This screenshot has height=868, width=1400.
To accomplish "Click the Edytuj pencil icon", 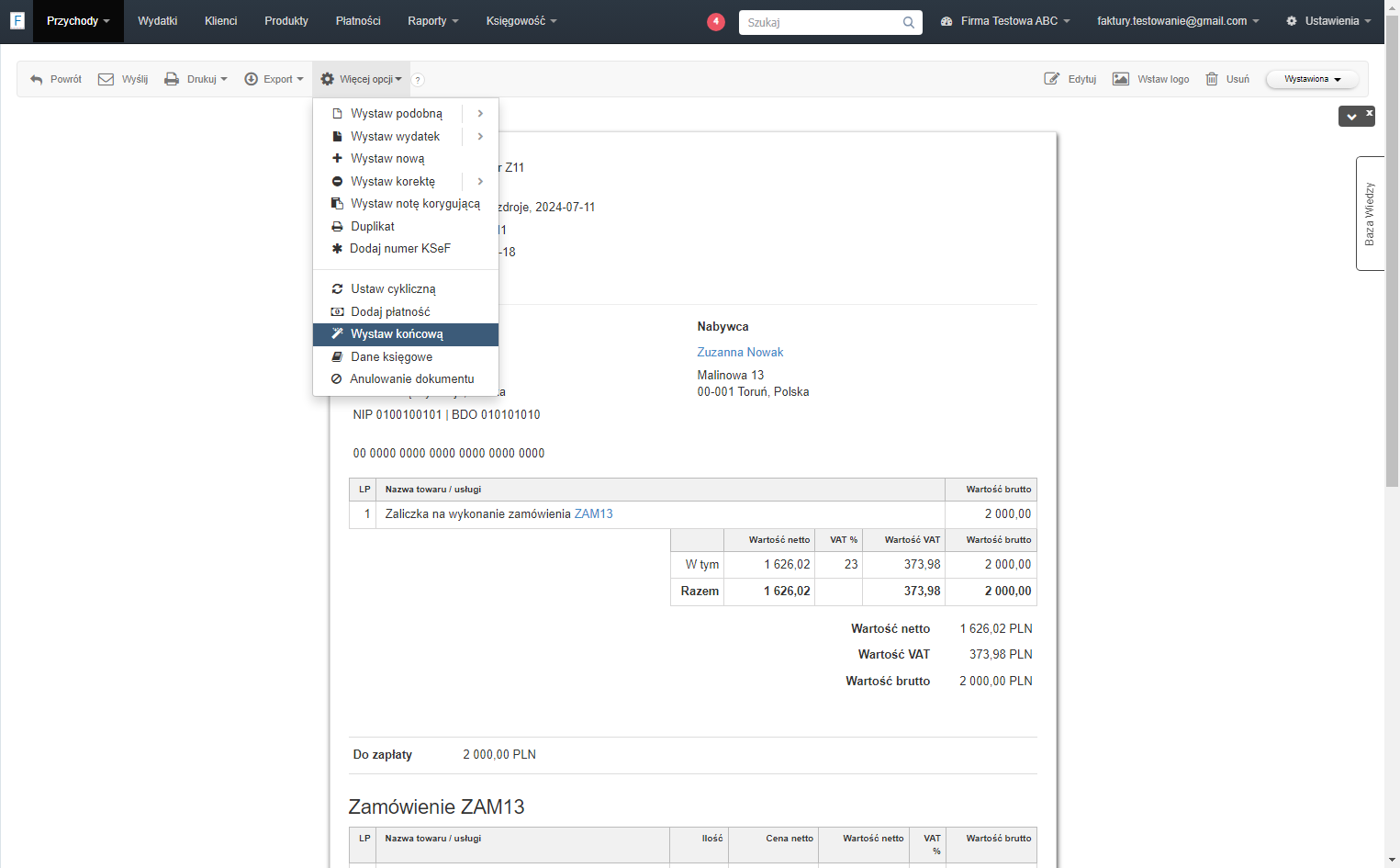I will [1052, 79].
